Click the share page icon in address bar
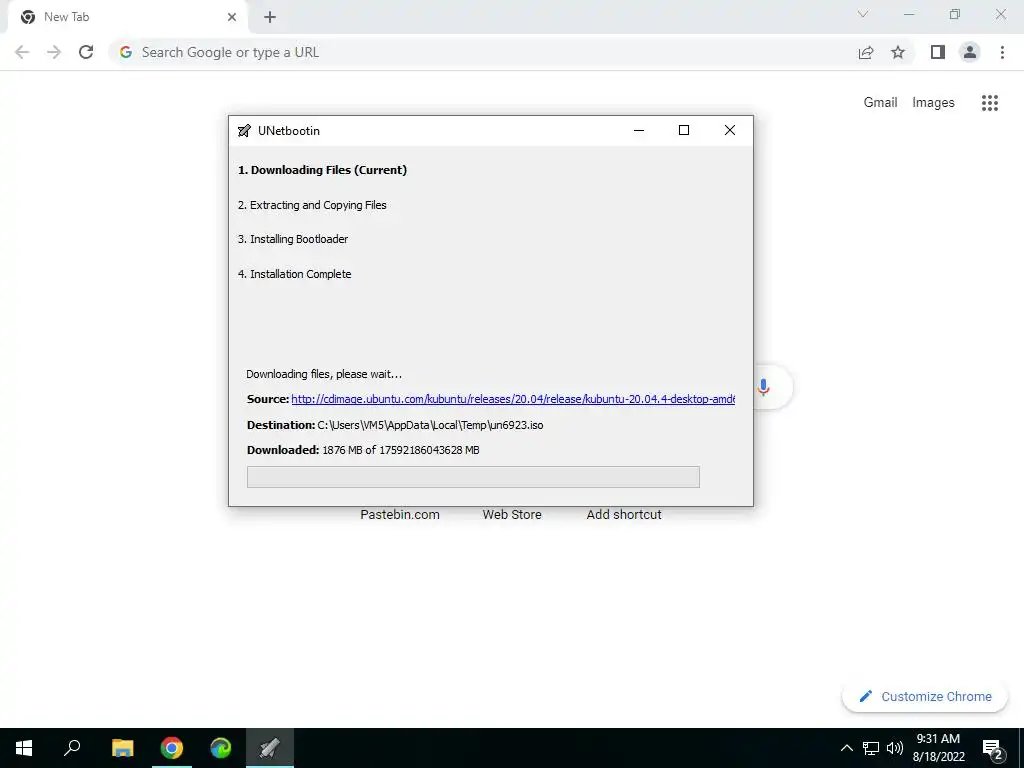1024x768 pixels. (866, 52)
